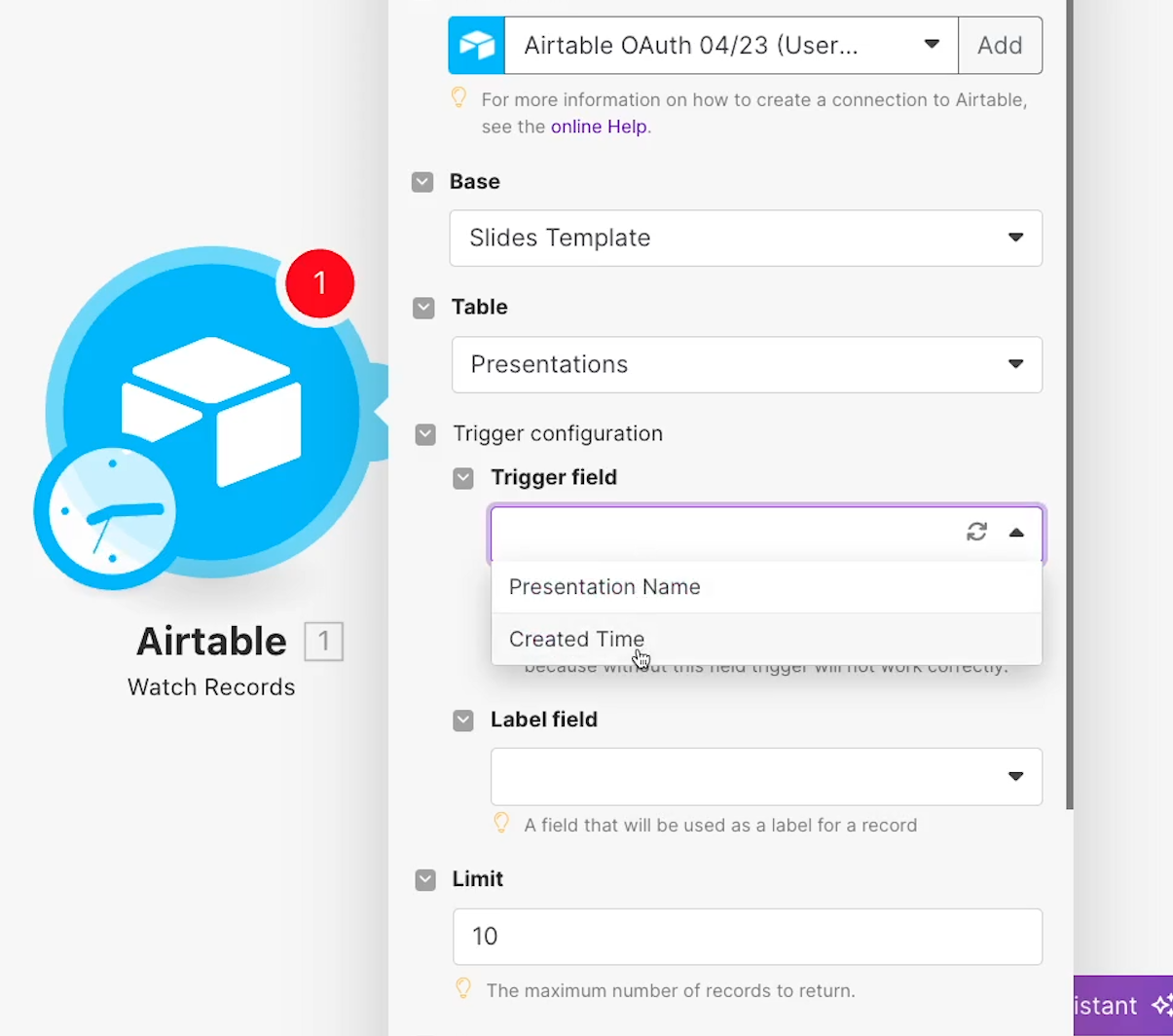This screenshot has width=1173, height=1036.
Task: Click the Watch Records label
Action: 211,687
